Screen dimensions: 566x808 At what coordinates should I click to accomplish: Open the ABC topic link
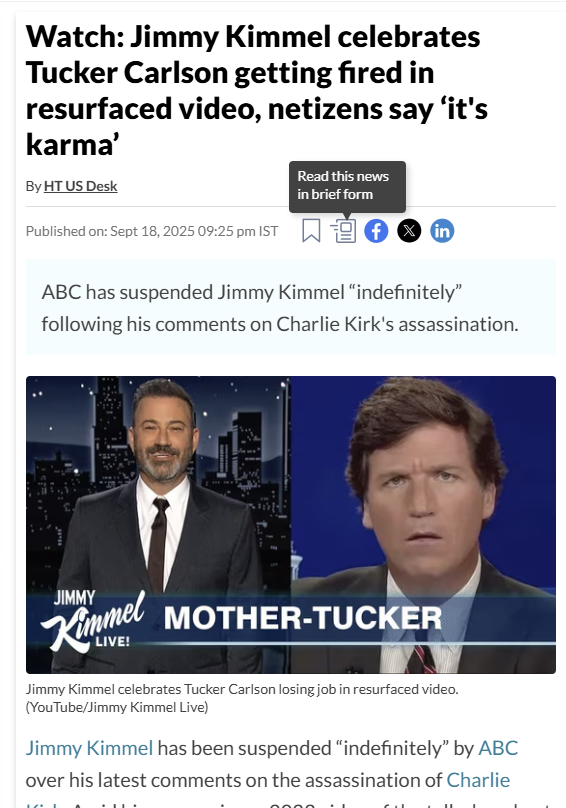[x=498, y=748]
